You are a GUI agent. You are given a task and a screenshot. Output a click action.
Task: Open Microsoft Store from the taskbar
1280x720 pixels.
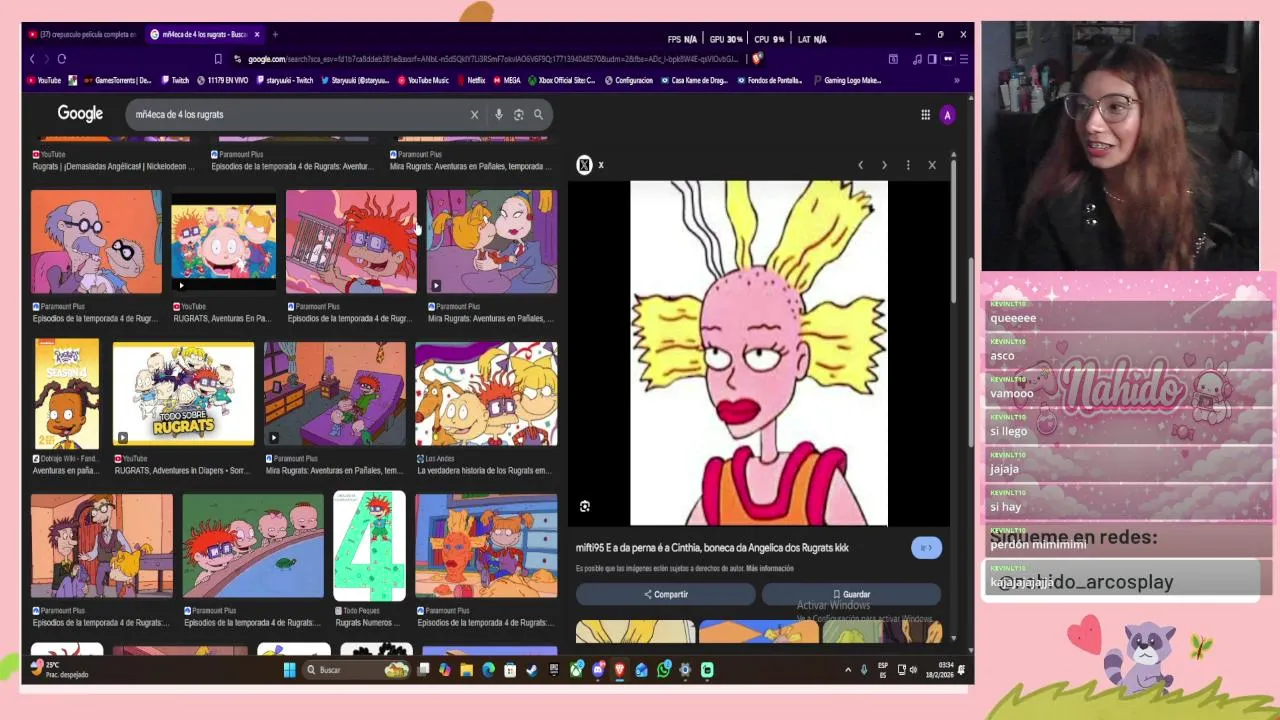point(510,670)
